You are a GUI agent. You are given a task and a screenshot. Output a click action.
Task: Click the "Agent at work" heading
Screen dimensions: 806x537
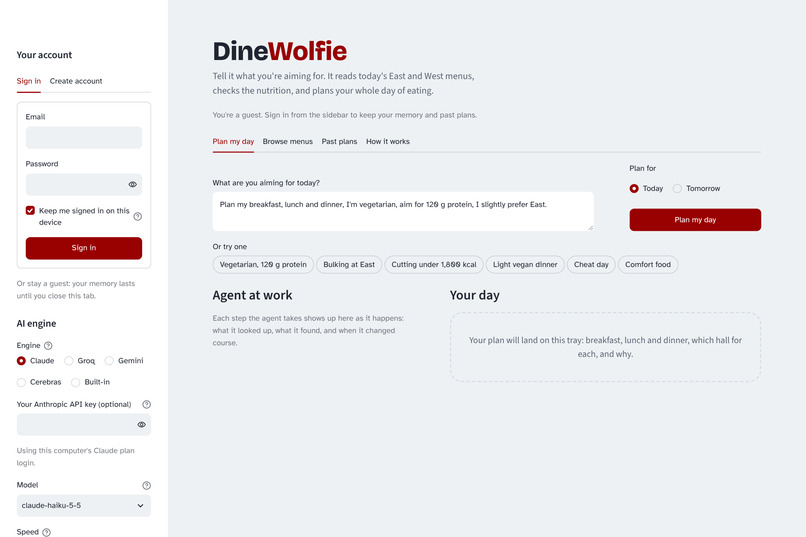[252, 295]
